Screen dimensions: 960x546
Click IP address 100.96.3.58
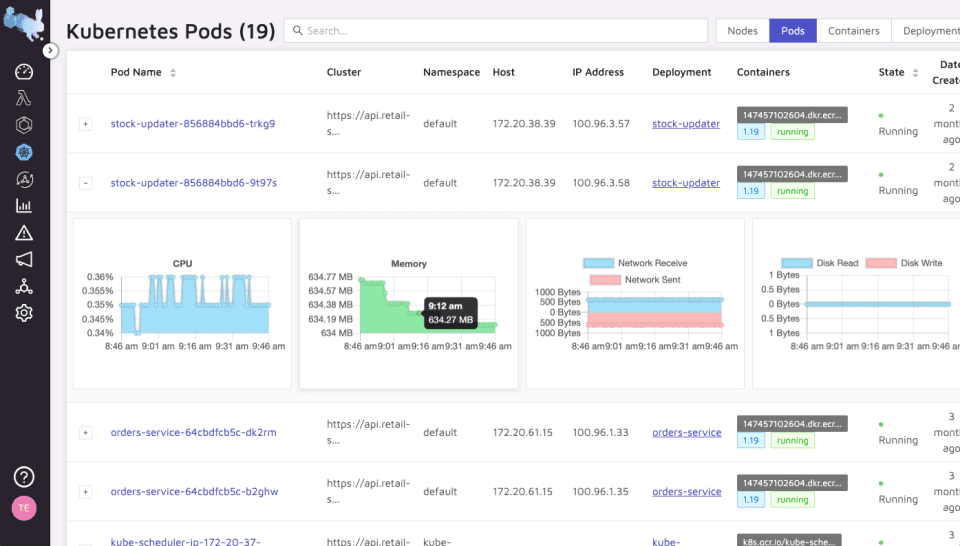(x=601, y=183)
